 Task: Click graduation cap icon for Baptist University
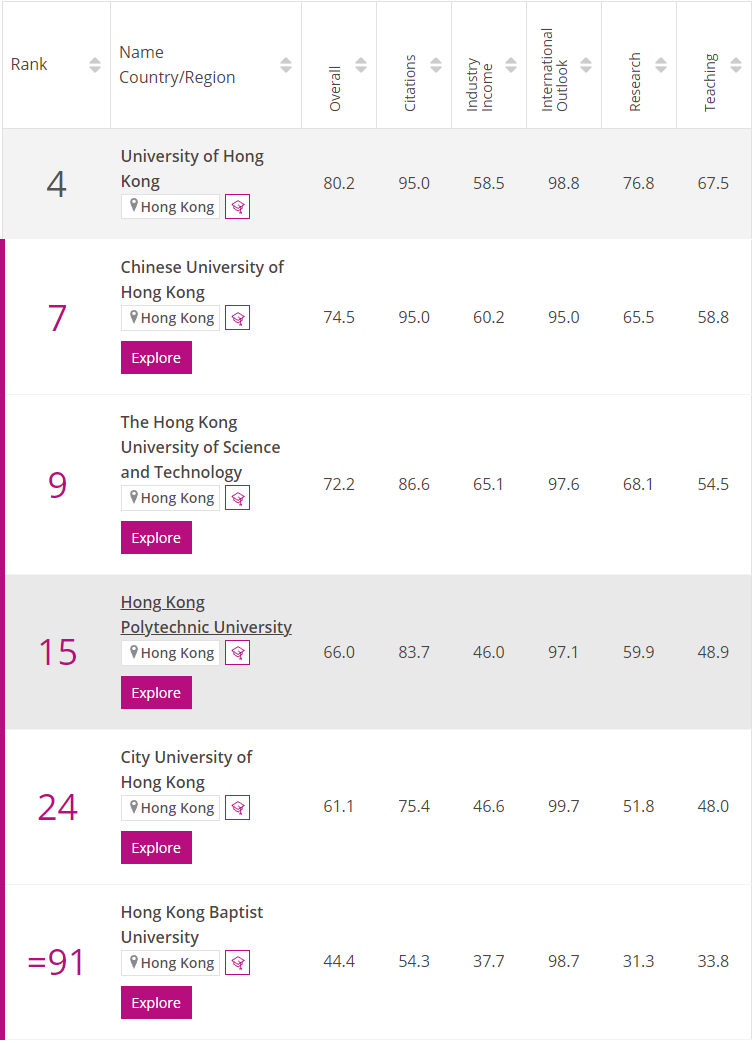click(237, 963)
